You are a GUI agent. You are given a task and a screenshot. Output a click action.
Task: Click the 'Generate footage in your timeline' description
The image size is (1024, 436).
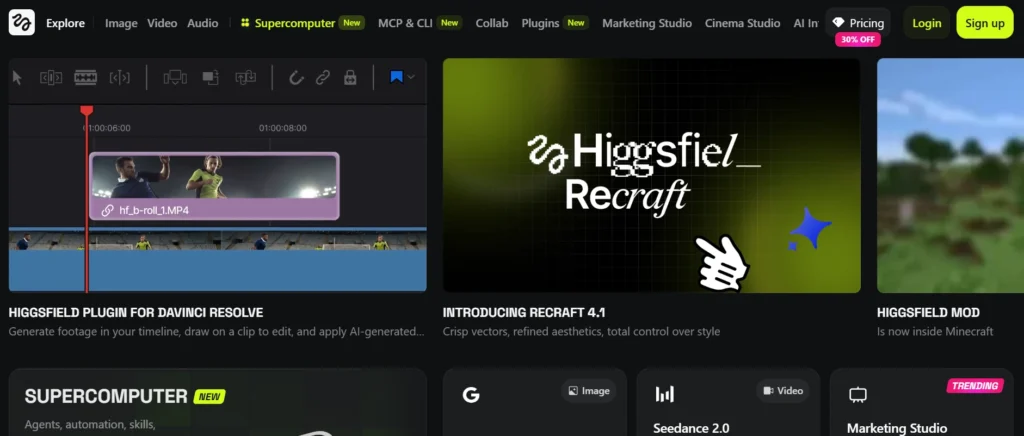[x=216, y=332]
